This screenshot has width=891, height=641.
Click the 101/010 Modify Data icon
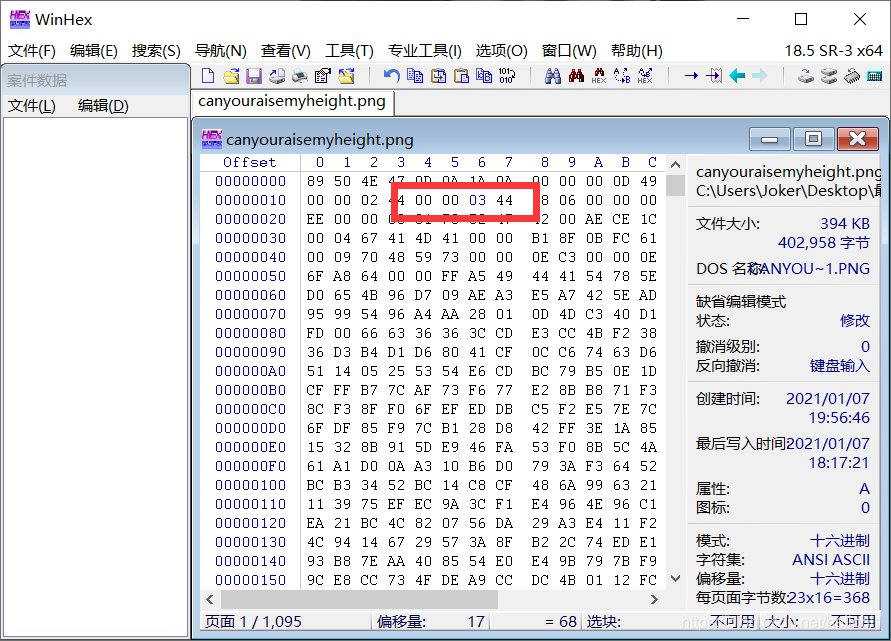coord(507,76)
